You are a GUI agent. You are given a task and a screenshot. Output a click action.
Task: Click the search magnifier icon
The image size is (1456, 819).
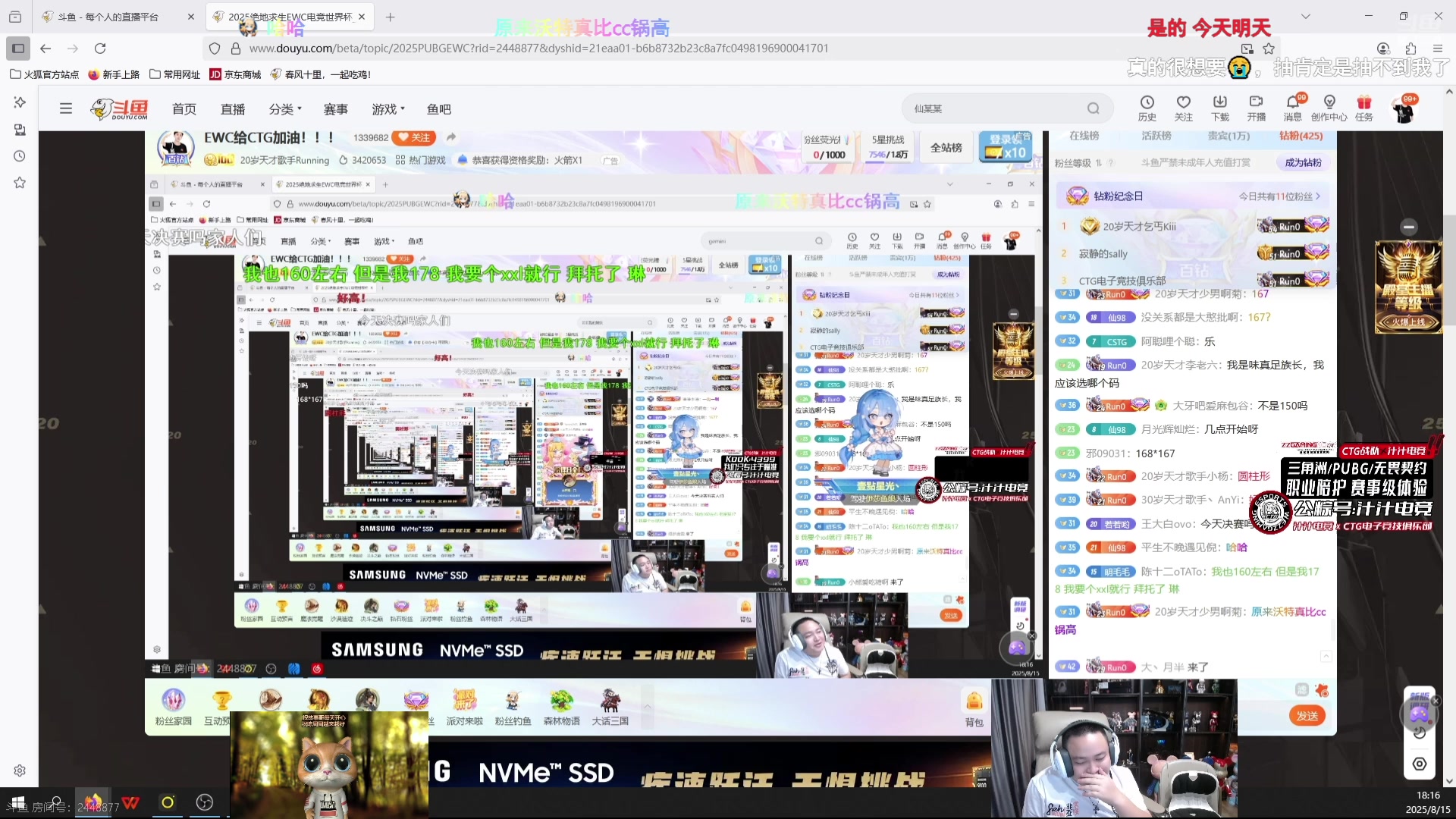coord(1093,108)
